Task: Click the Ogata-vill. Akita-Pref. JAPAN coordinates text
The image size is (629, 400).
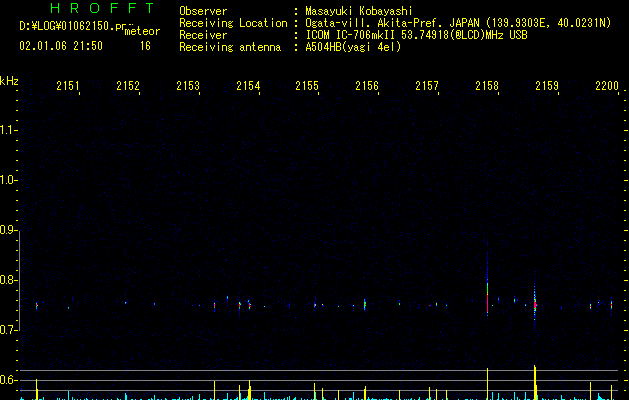Action: click(x=458, y=23)
